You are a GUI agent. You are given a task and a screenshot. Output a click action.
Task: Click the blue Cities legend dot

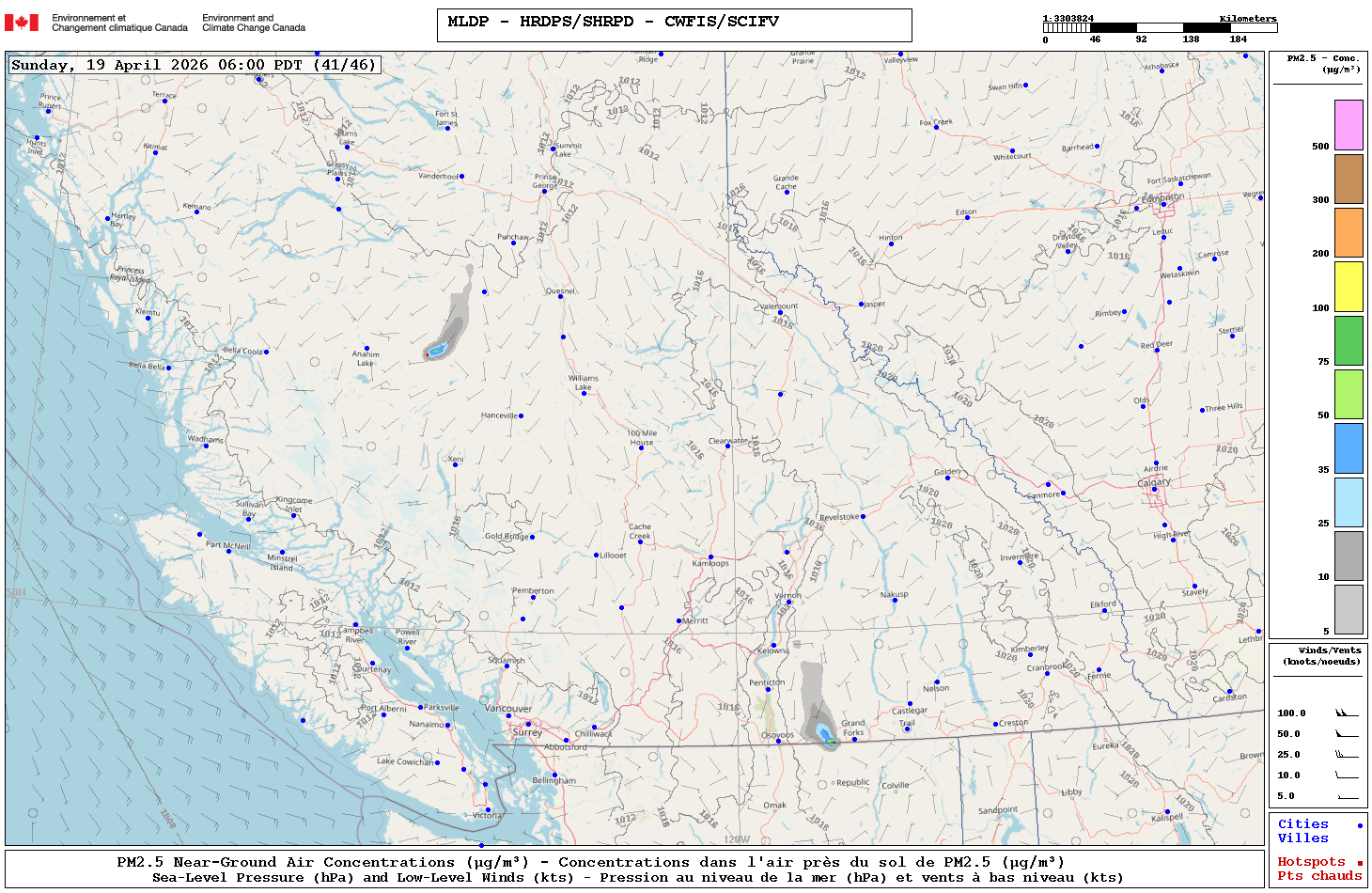(x=1359, y=825)
